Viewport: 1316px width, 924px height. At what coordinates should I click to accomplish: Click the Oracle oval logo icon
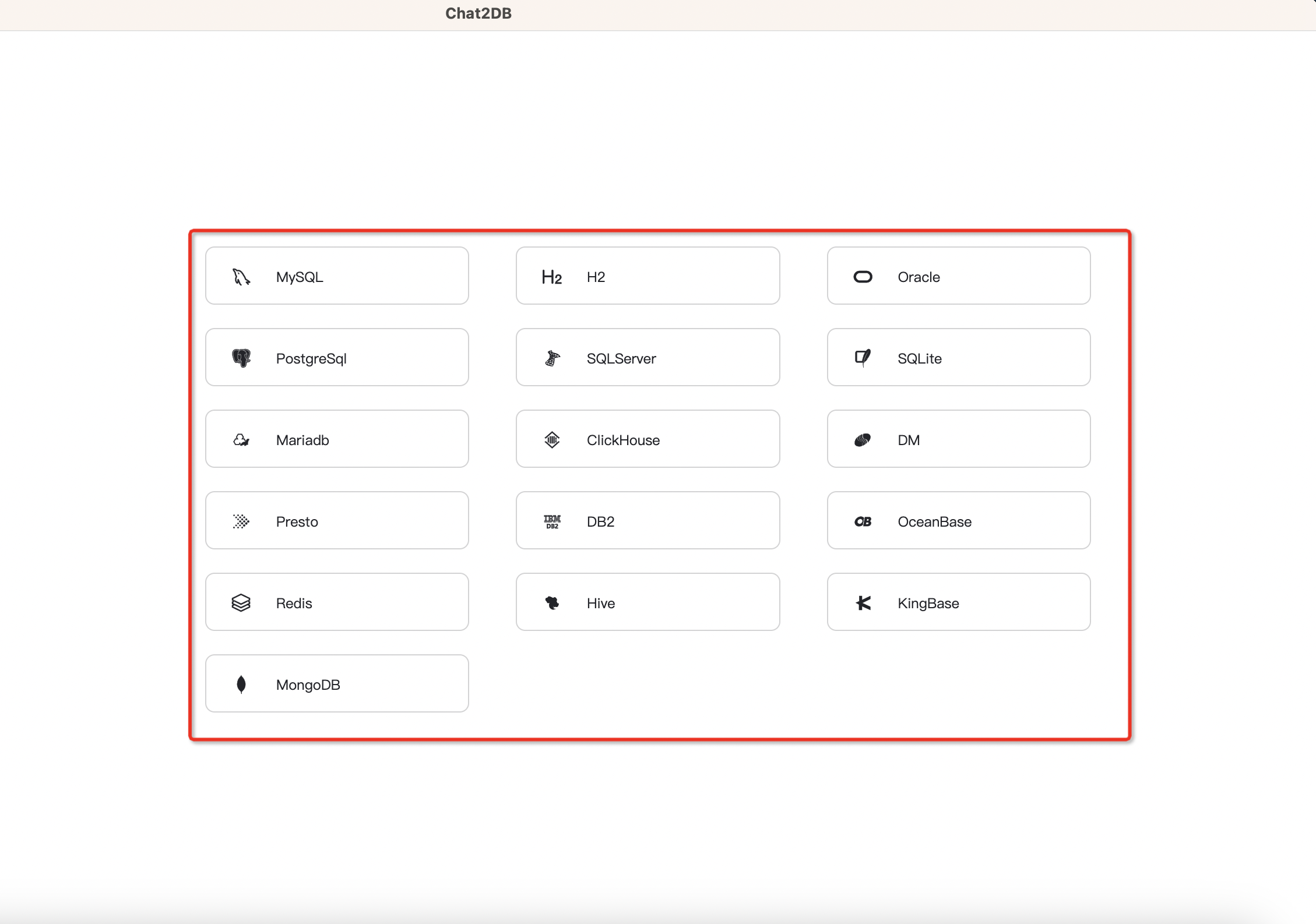tap(863, 277)
